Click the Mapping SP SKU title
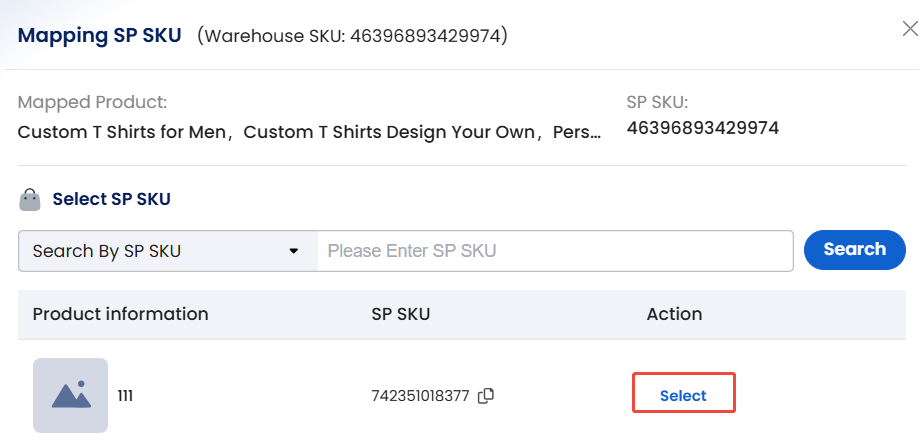The width and height of the screenshot is (921, 442). (100, 36)
